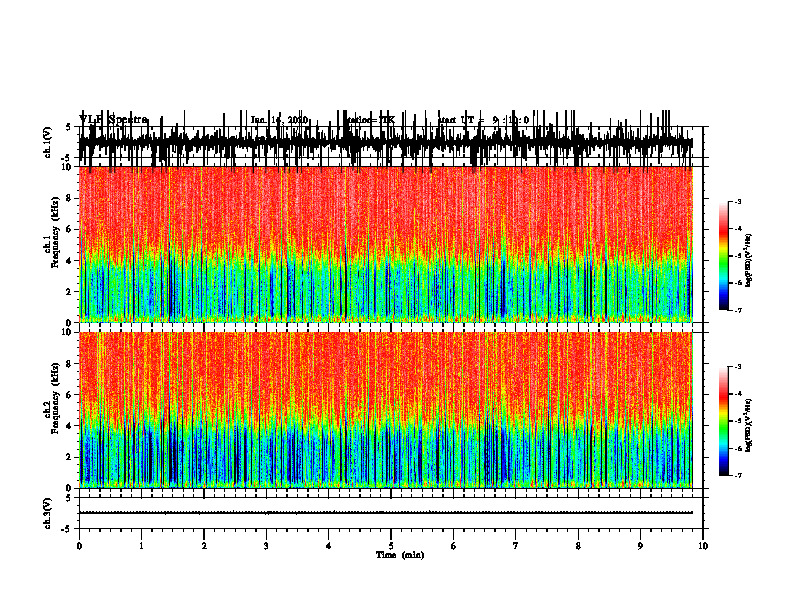Click the "start UT" time text
The image size is (792, 612).
coord(483,120)
